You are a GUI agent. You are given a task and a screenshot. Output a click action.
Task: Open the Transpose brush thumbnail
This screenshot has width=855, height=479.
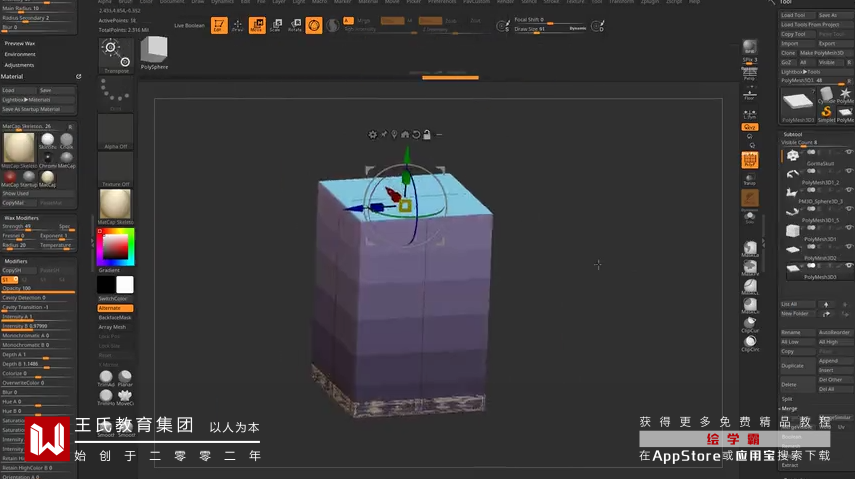click(116, 56)
